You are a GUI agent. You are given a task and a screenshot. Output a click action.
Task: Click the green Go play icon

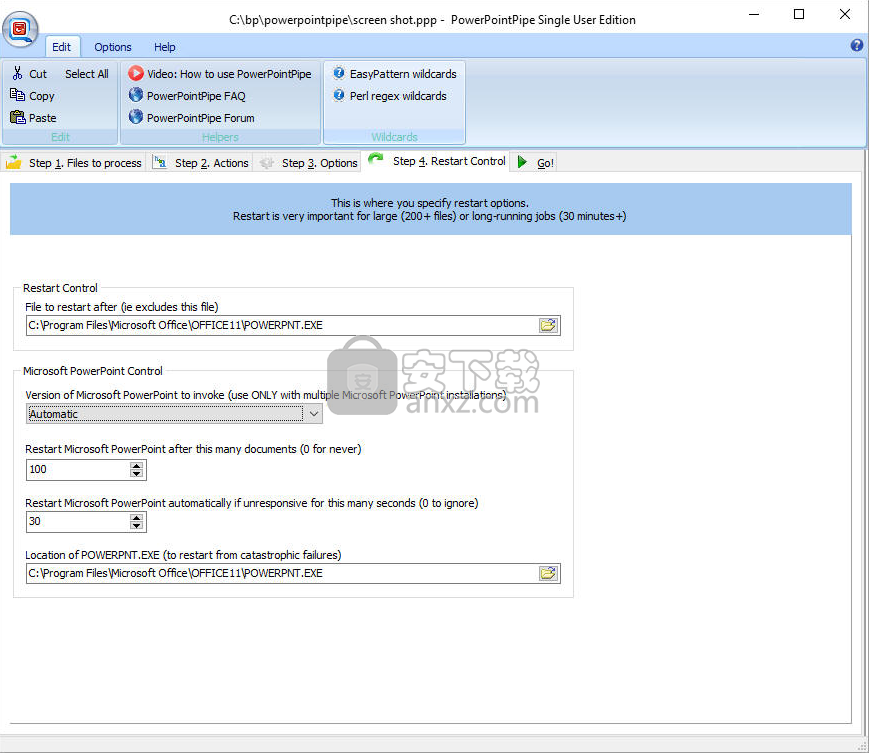point(522,162)
